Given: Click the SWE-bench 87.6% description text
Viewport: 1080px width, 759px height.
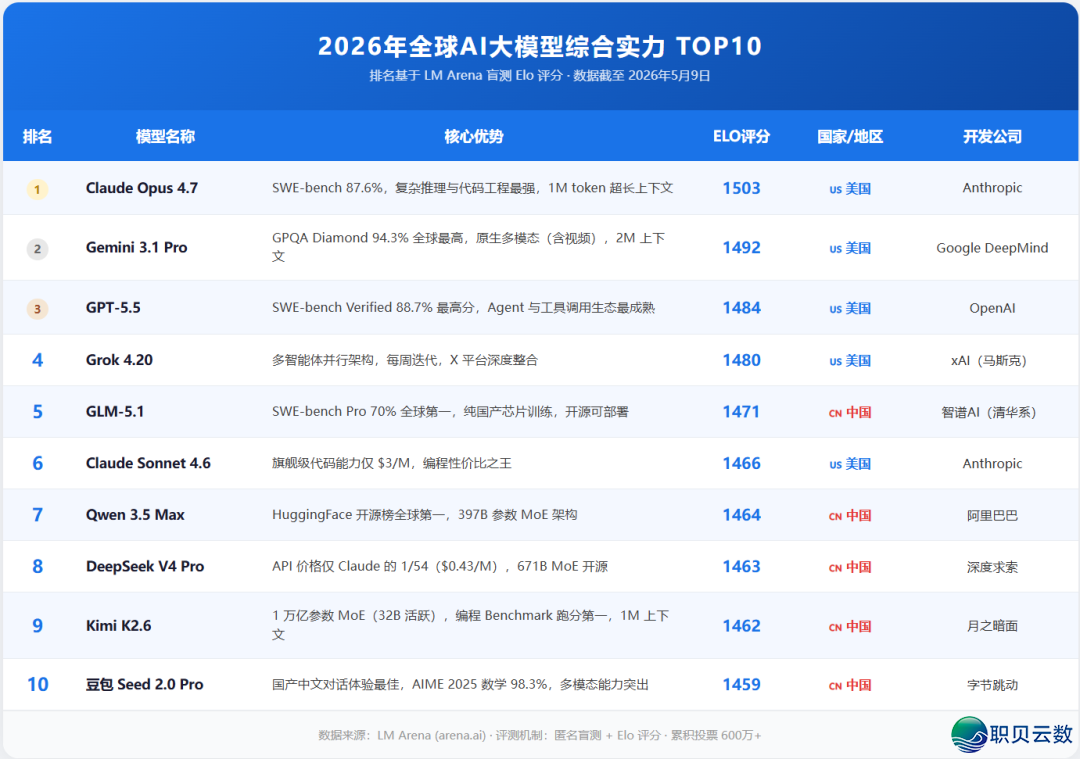Looking at the screenshot, I should pos(472,188).
